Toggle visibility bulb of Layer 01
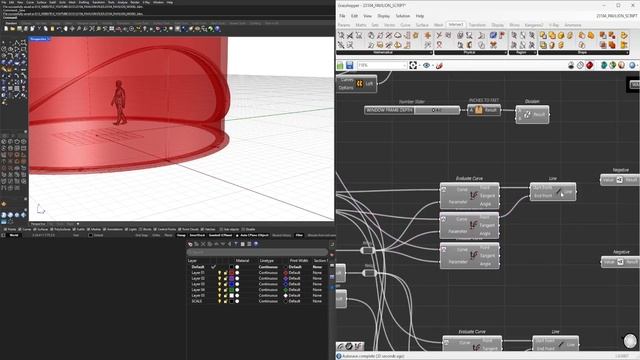This screenshot has width=640, height=360. click(x=219, y=273)
